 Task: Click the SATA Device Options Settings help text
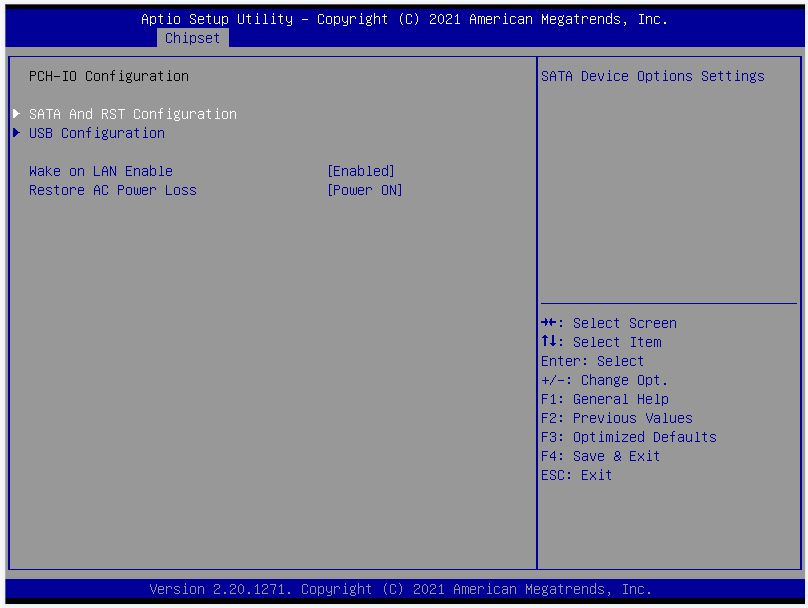click(x=652, y=76)
